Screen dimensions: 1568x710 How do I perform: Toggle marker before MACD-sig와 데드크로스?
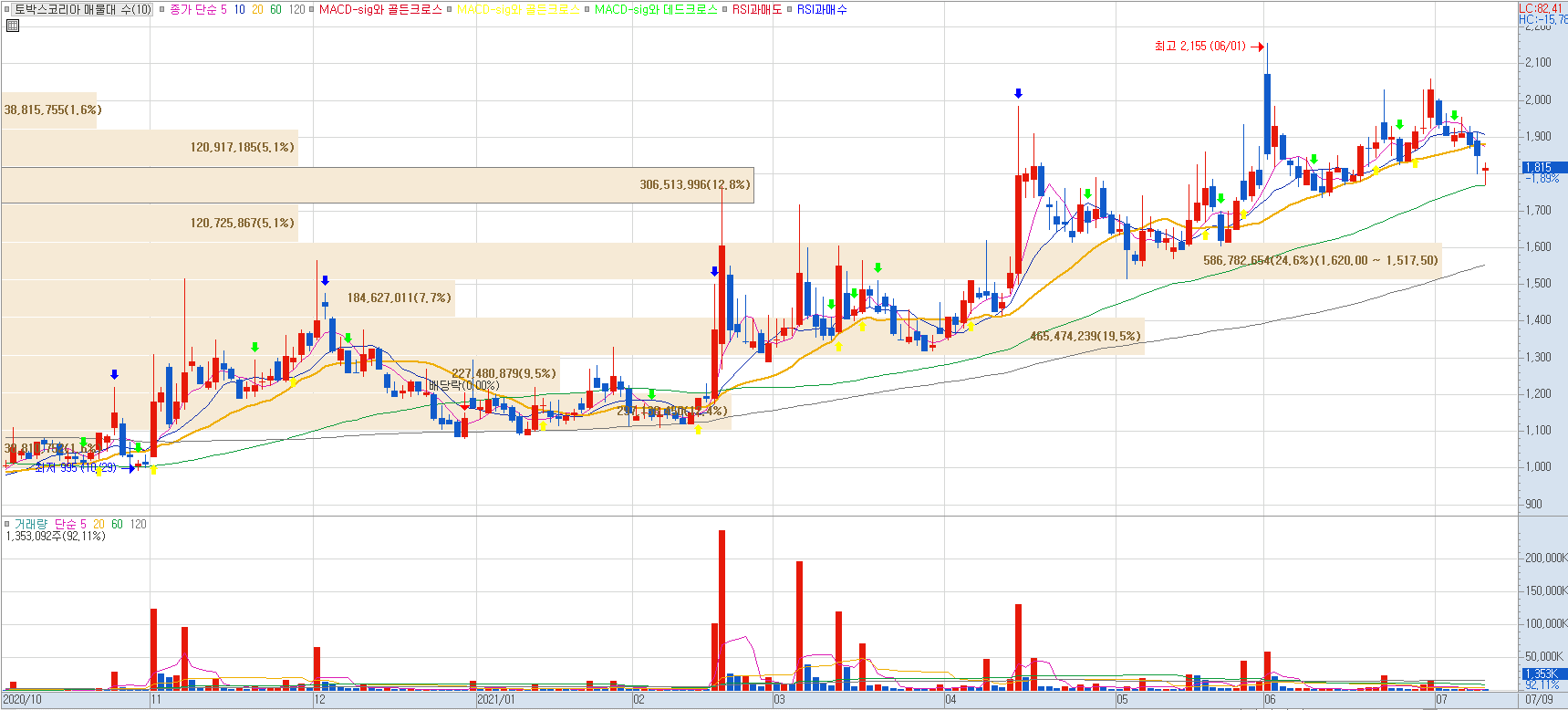[x=587, y=9]
